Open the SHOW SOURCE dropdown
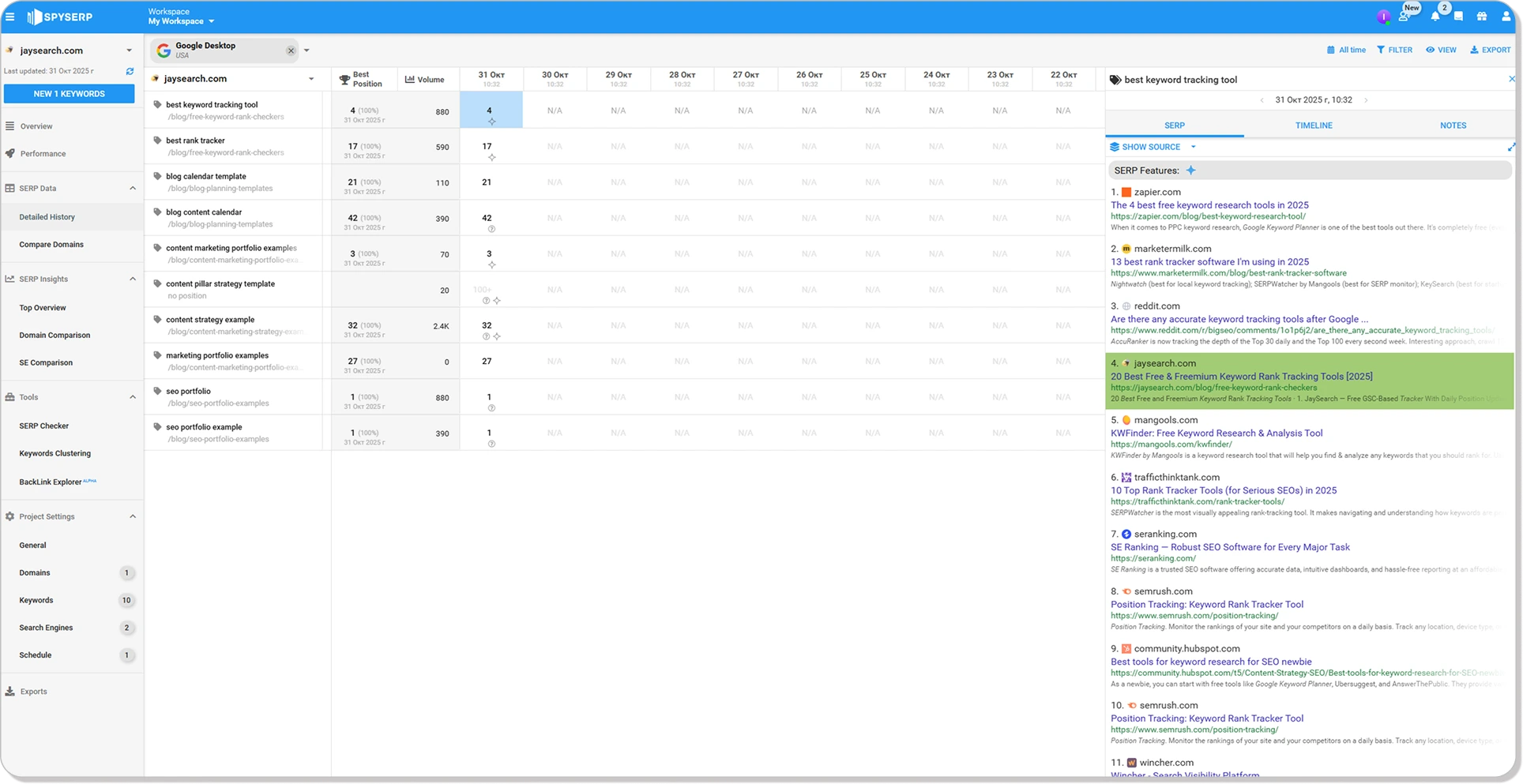This screenshot has width=1523, height=784. (x=1153, y=147)
